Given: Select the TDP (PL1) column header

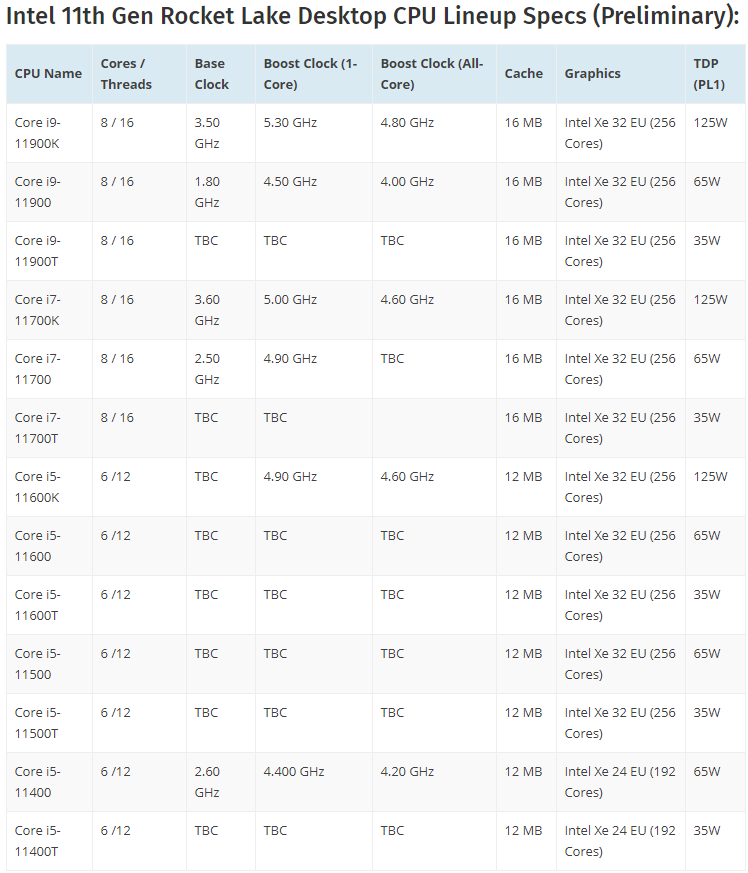Looking at the screenshot, I should [710, 74].
